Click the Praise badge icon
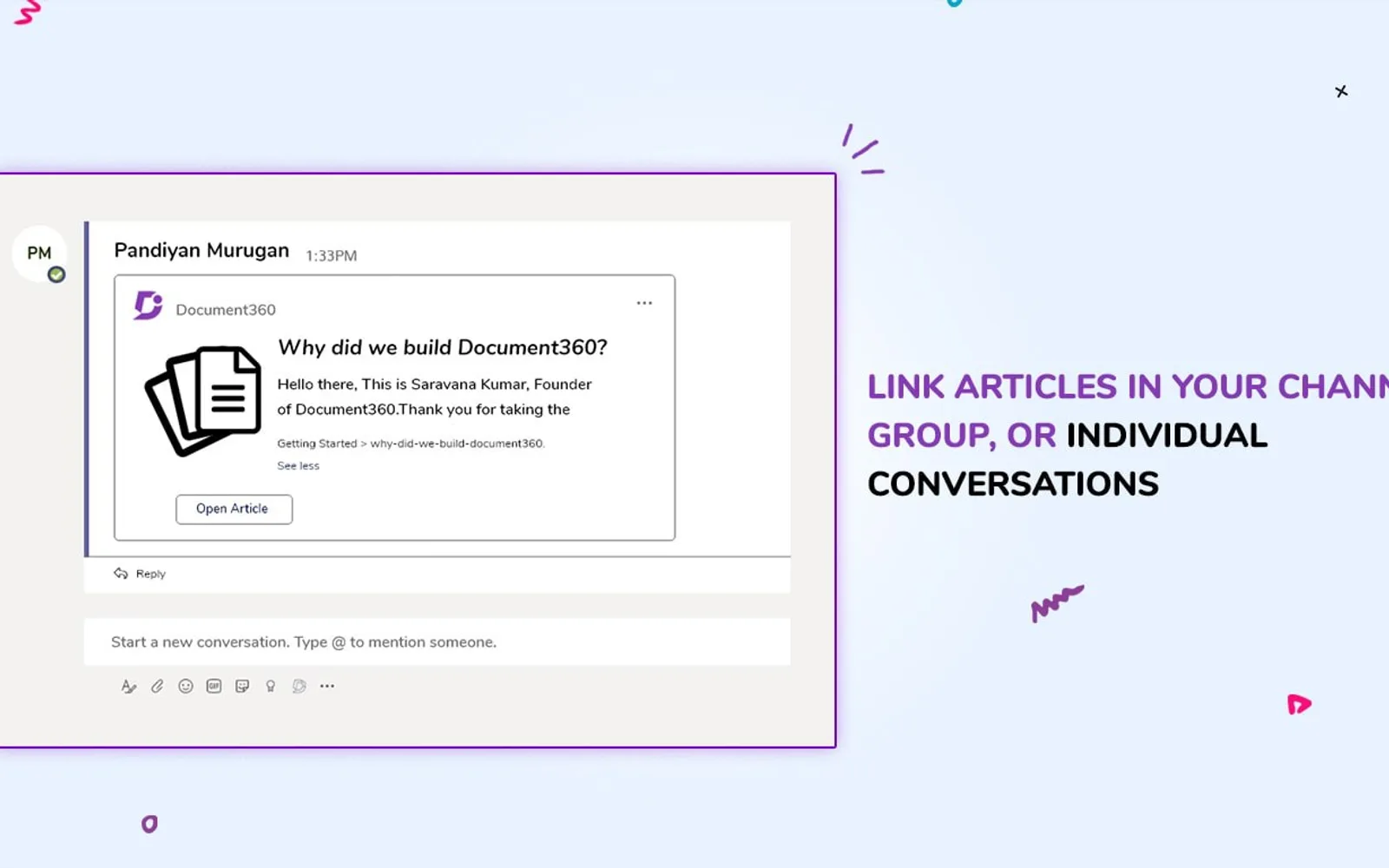 271,687
